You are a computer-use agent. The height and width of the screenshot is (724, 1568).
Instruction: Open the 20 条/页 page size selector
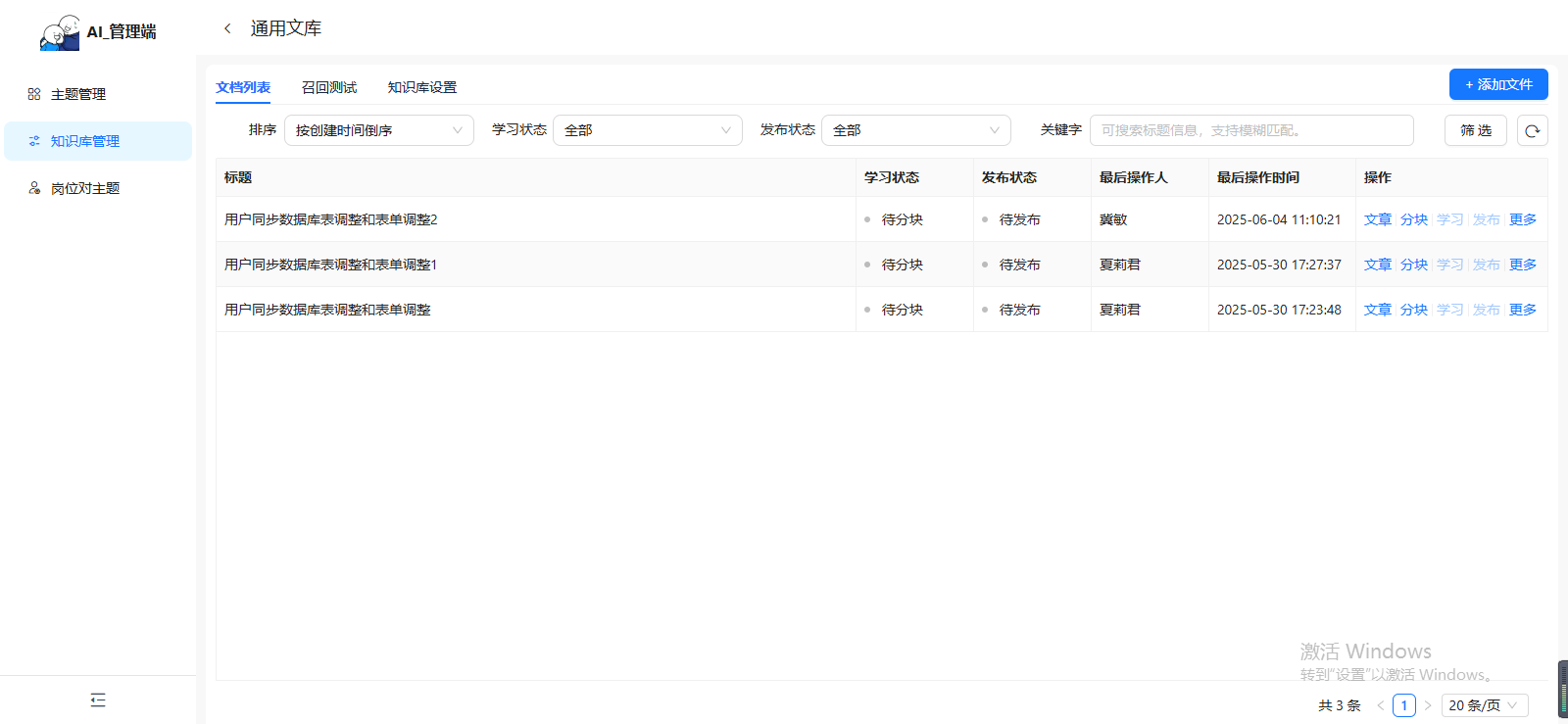[x=1484, y=705]
